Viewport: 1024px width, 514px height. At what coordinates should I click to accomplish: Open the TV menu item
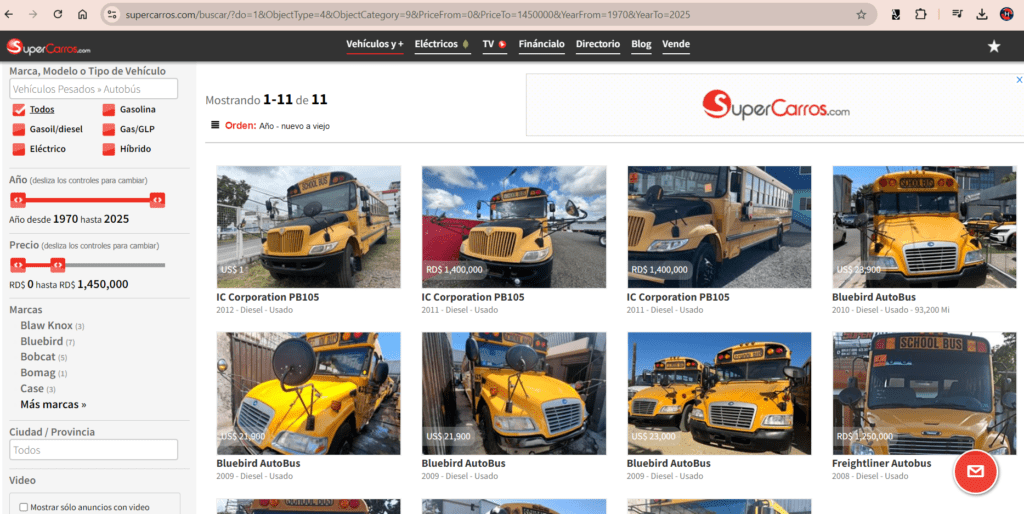click(488, 44)
